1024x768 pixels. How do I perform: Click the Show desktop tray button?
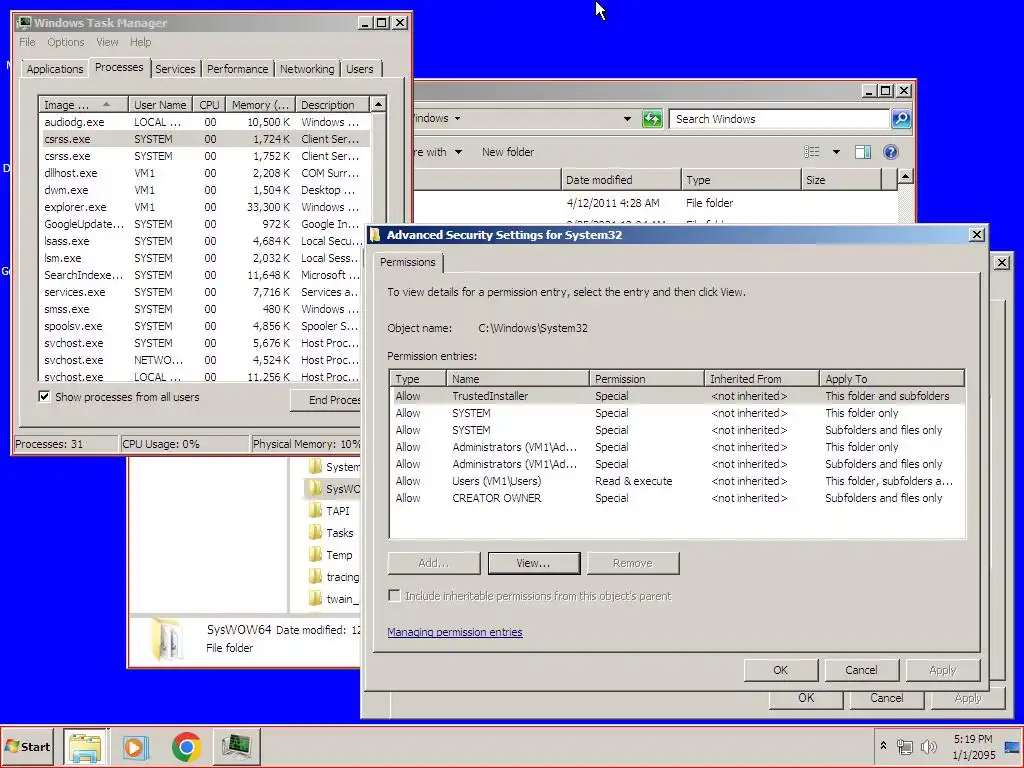click(1013, 746)
